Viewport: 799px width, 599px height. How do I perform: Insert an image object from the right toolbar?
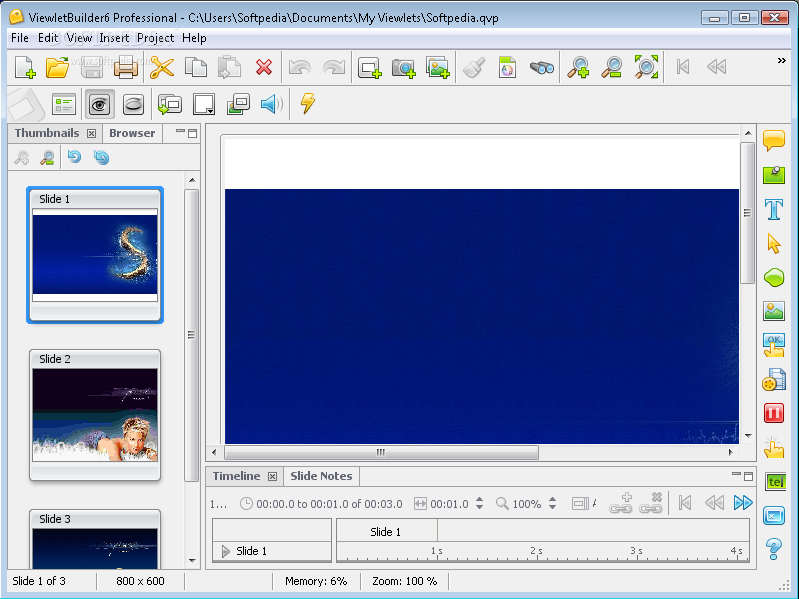774,311
